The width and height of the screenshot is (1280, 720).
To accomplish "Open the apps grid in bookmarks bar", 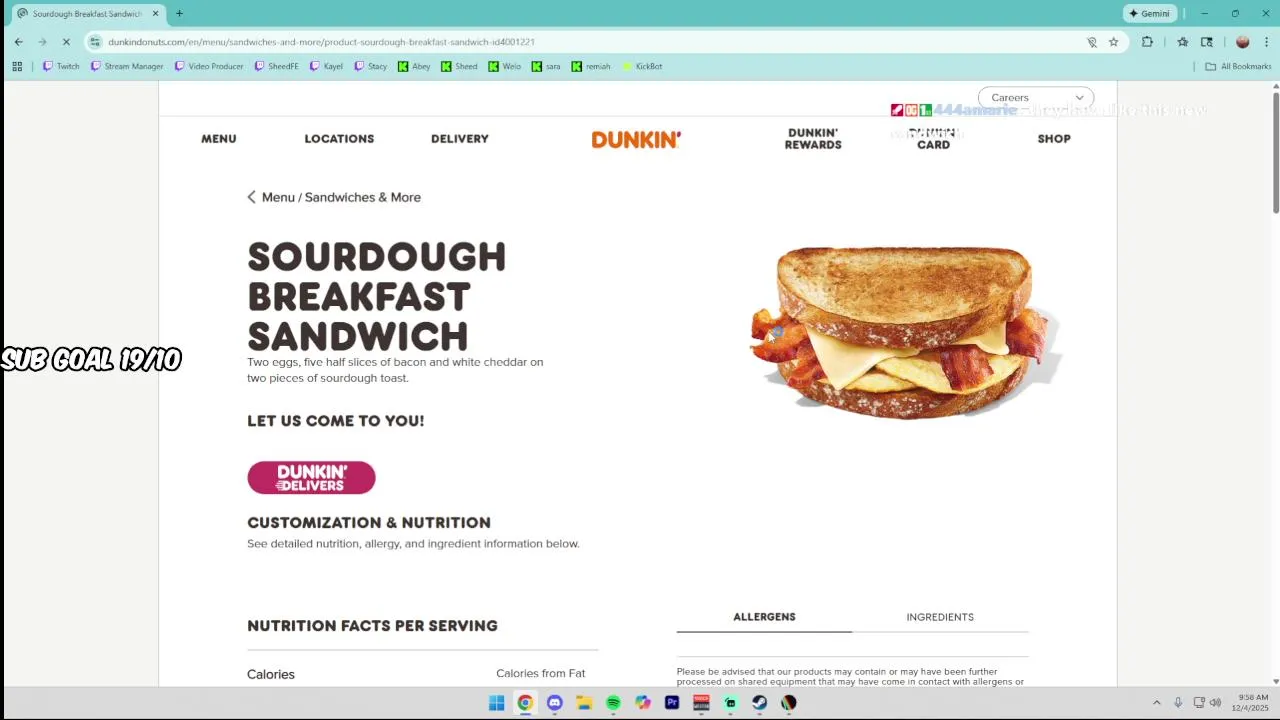I will [17, 66].
